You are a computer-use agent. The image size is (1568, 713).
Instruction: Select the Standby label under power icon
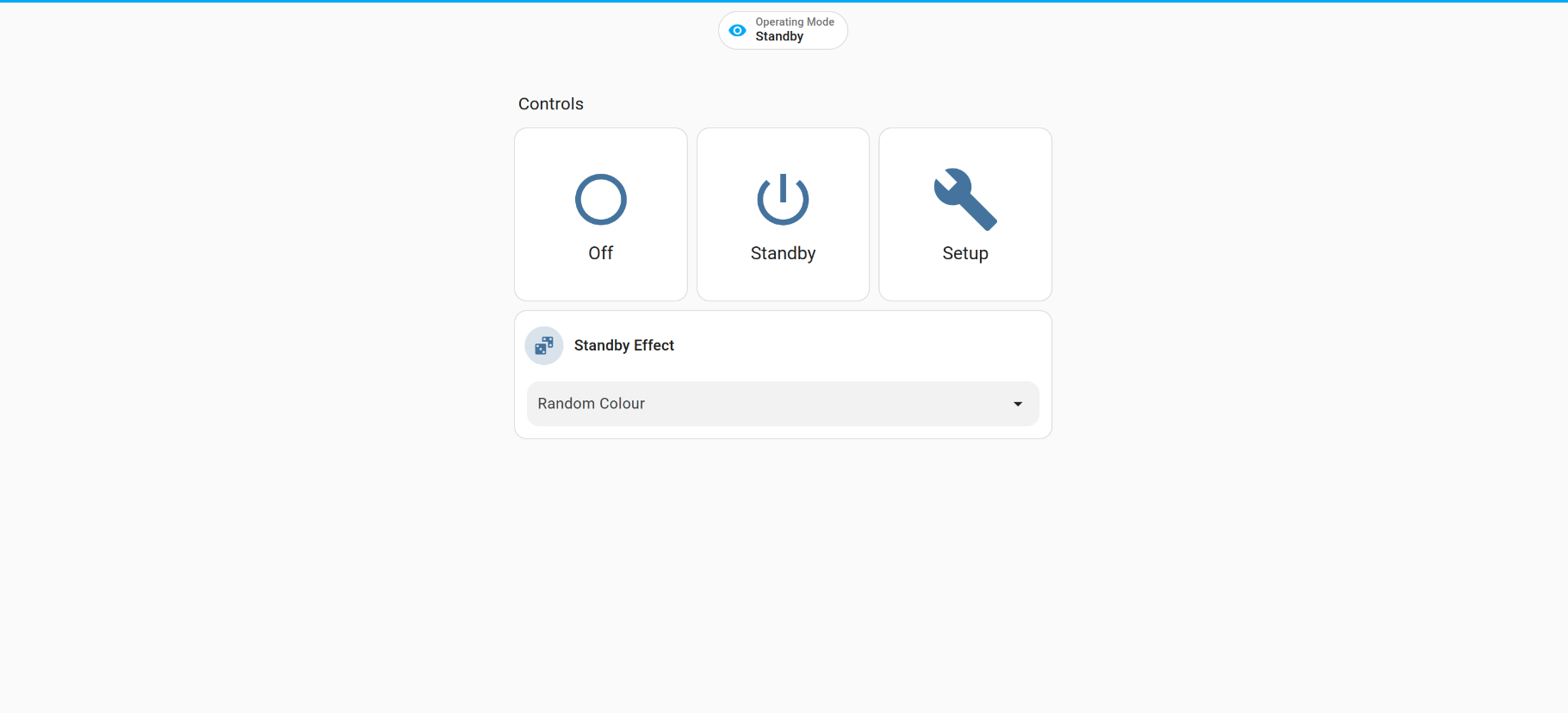[783, 253]
